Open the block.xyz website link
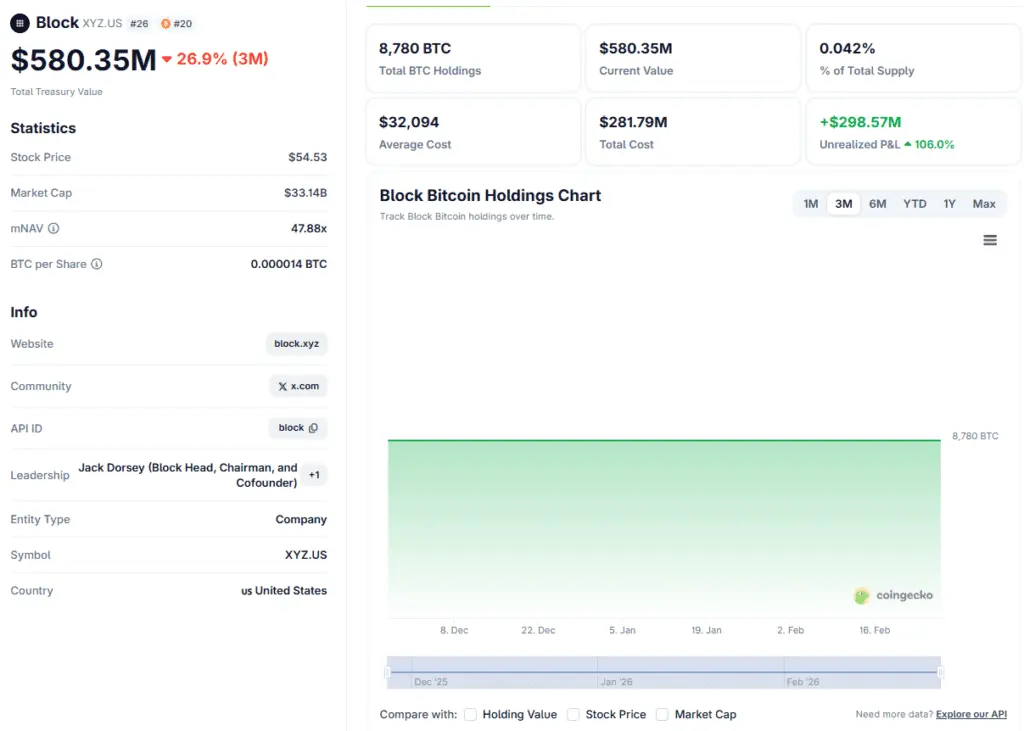1024x731 pixels. click(x=297, y=344)
